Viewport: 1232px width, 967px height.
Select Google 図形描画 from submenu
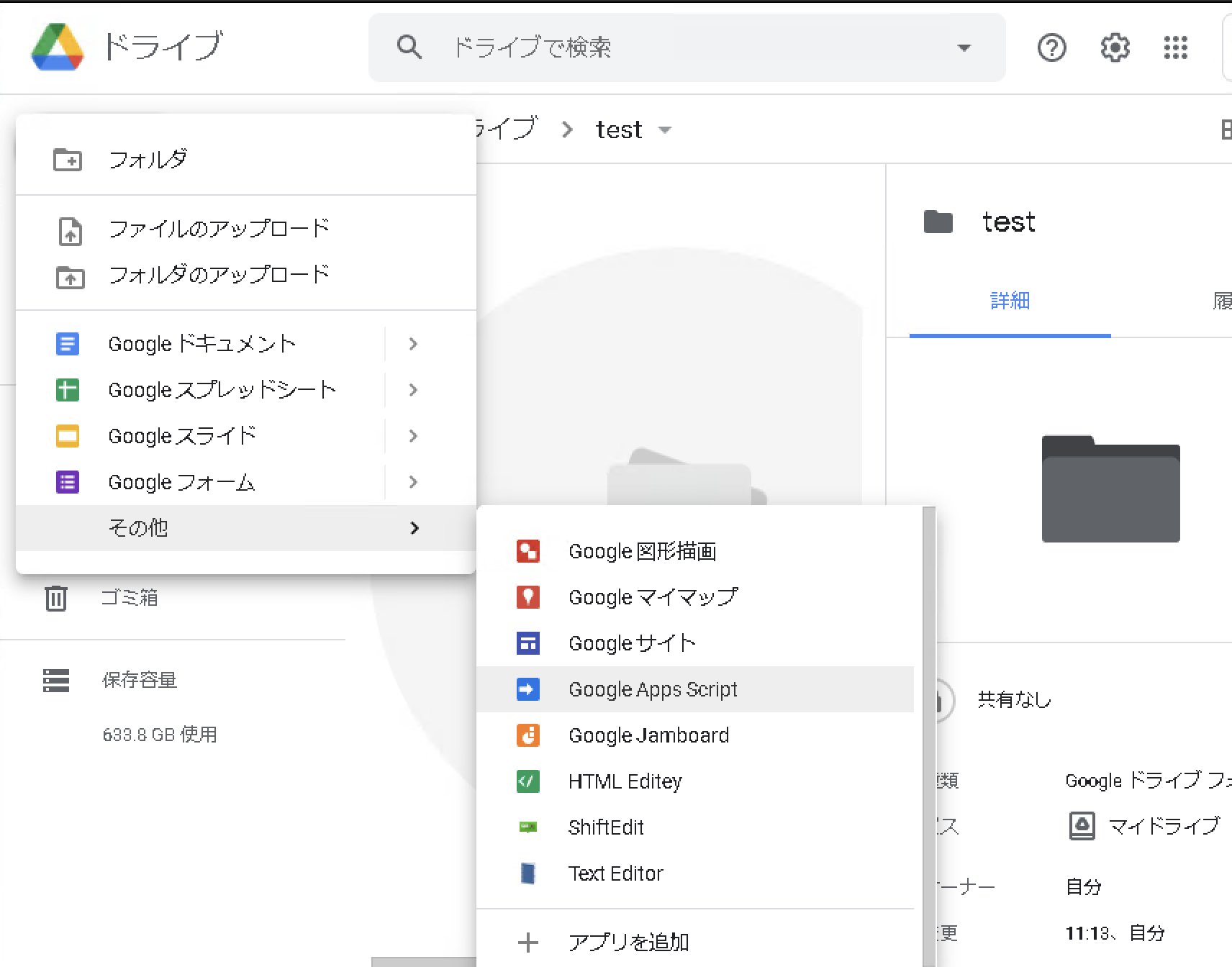tap(695, 551)
